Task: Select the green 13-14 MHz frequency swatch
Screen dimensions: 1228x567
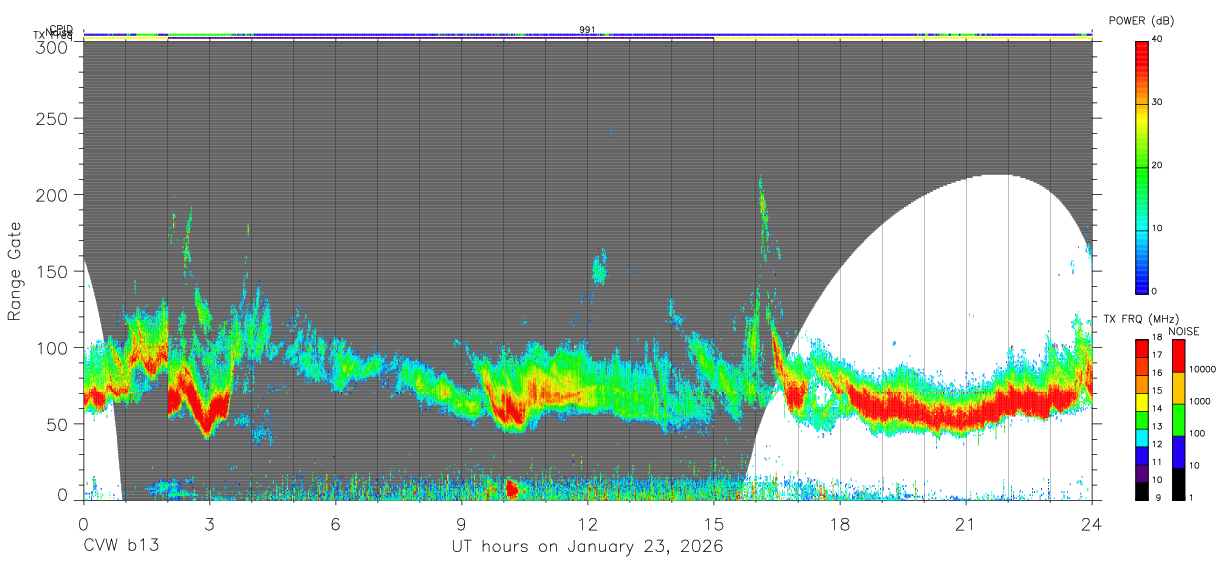Action: point(1141,418)
